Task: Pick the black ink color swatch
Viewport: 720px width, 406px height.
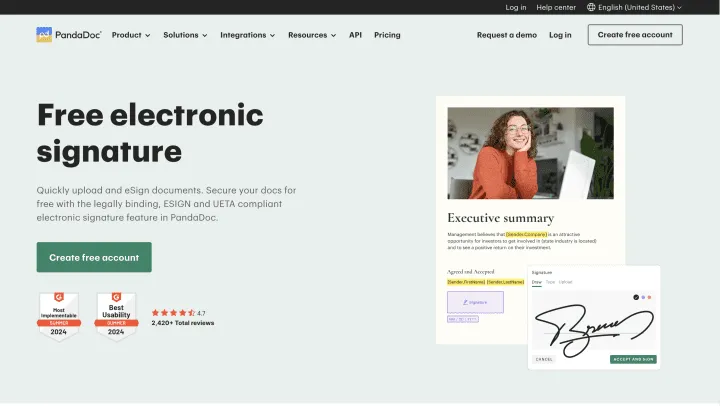Action: (636, 297)
